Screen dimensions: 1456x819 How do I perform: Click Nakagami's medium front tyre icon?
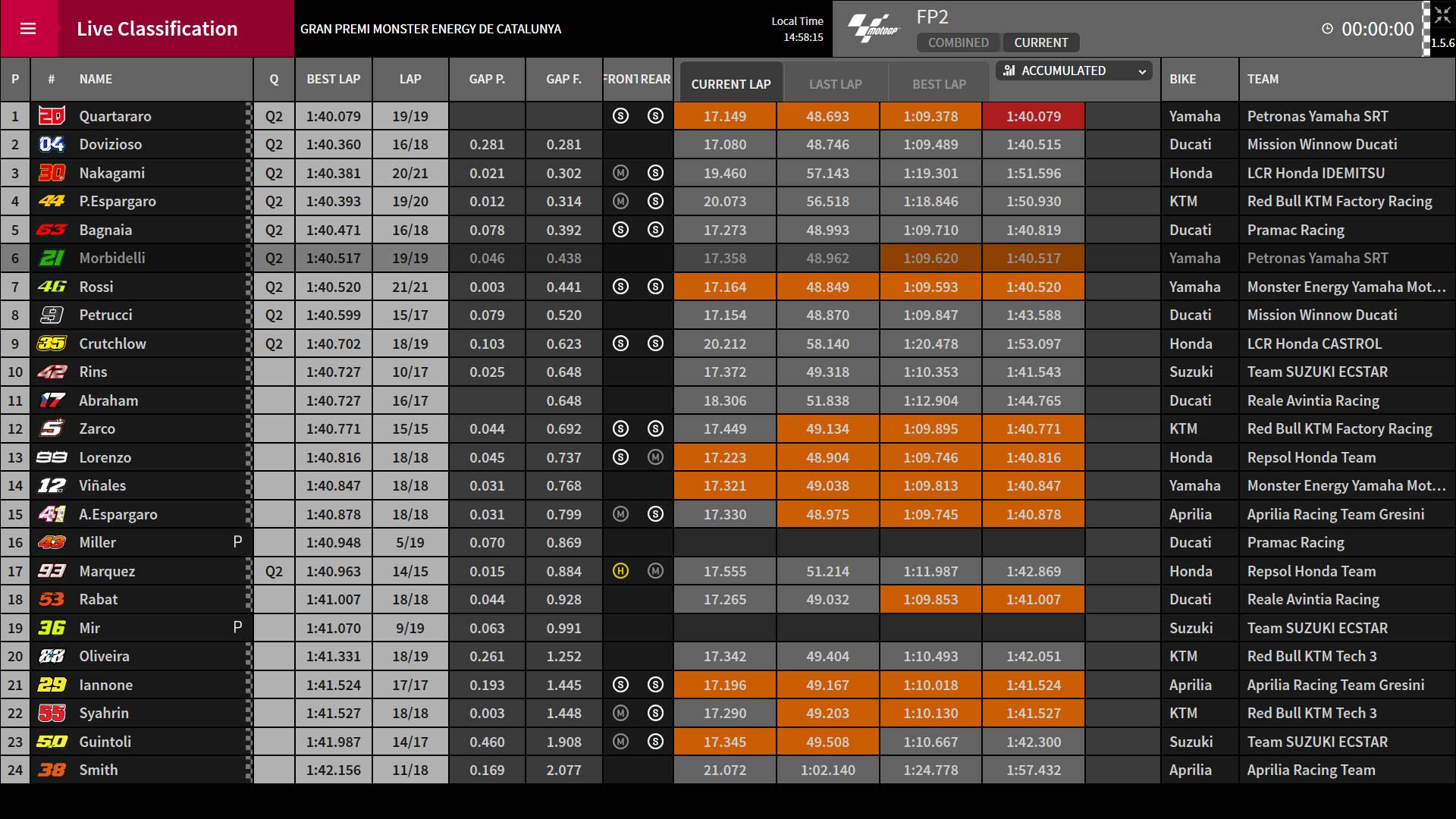click(620, 173)
